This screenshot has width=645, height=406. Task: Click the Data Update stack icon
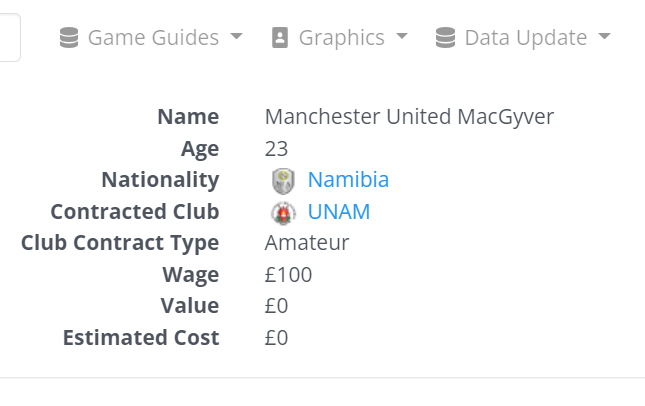445,38
